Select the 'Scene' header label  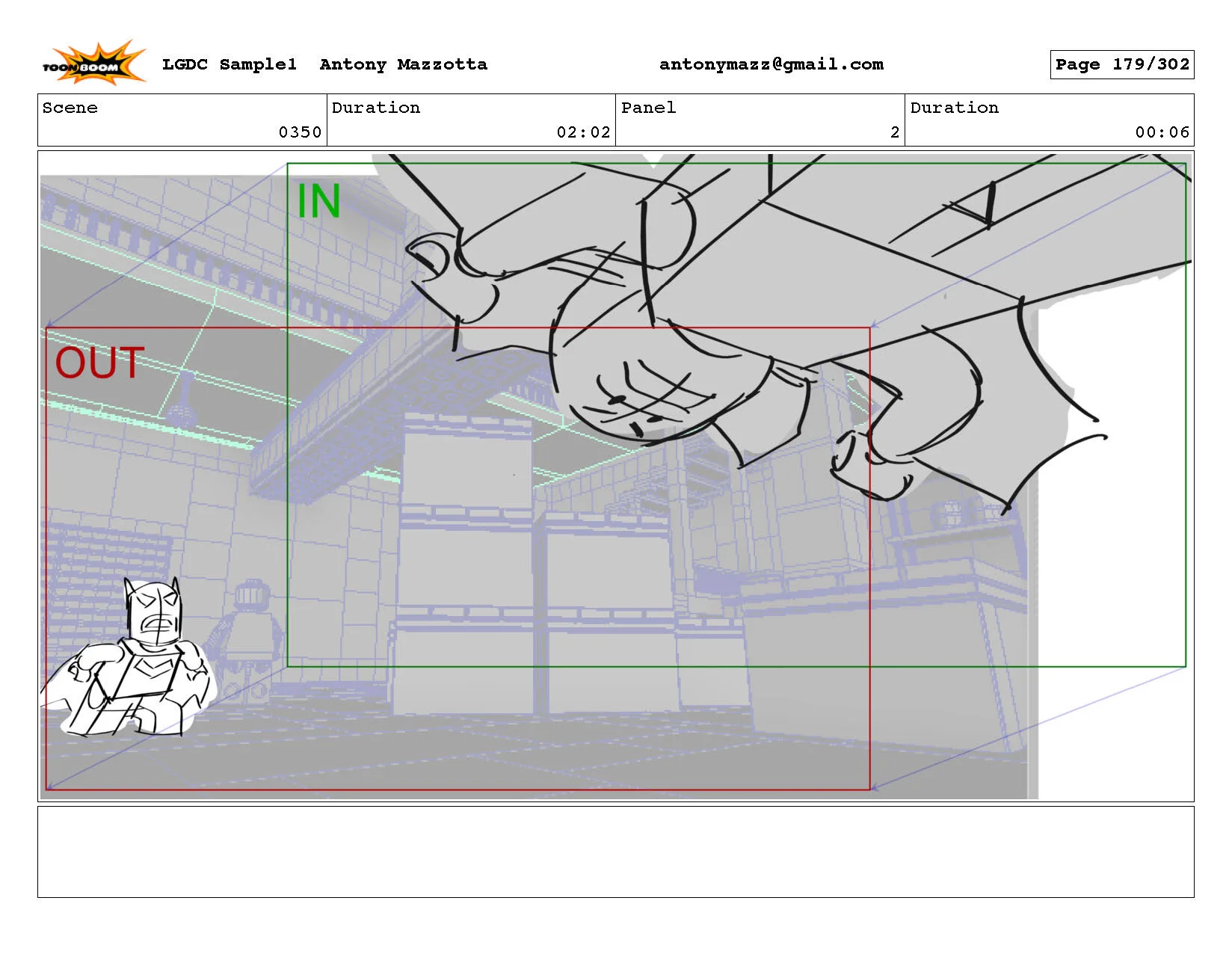tap(70, 108)
